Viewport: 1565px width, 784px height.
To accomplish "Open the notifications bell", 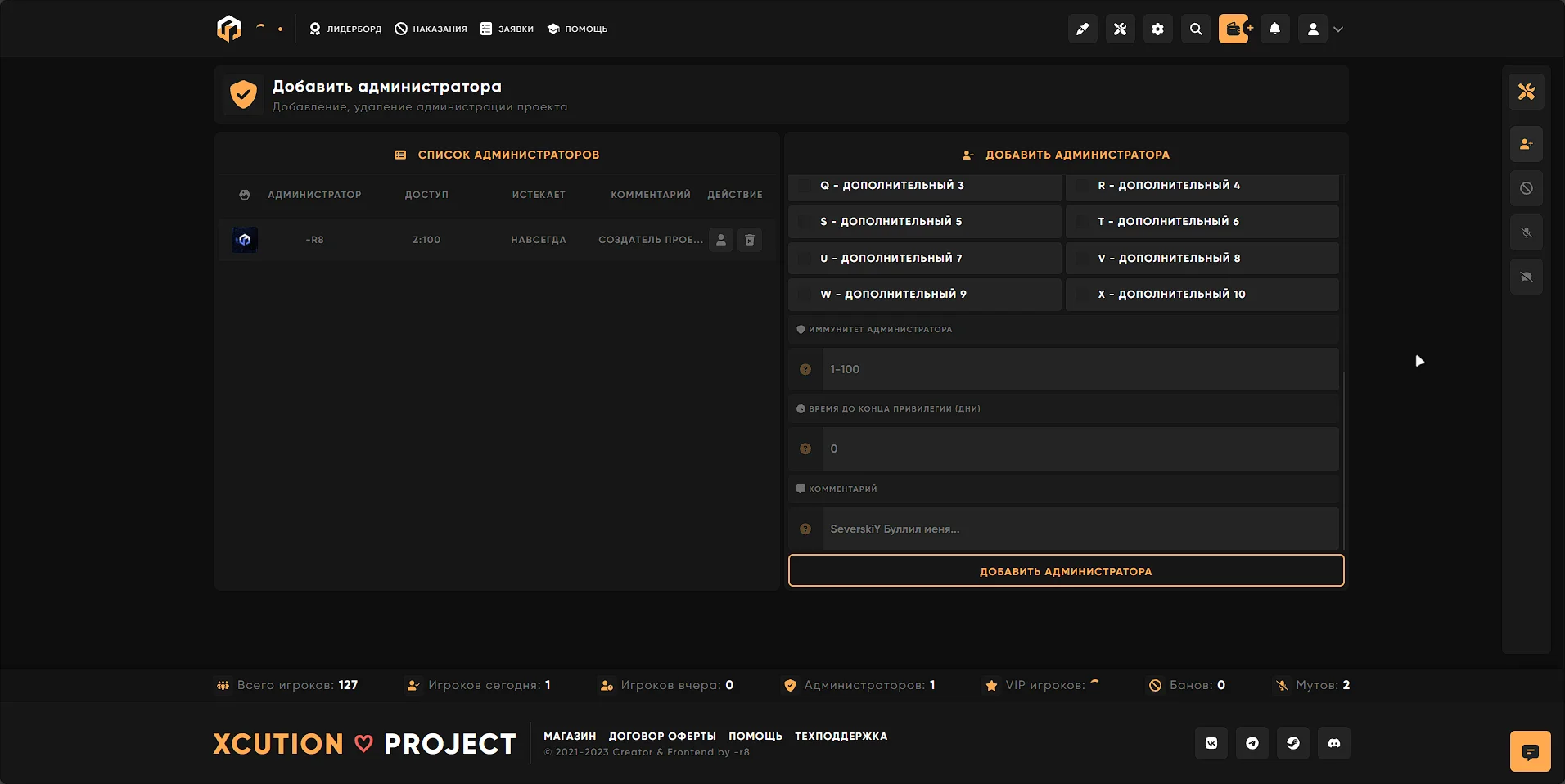I will 1274,29.
